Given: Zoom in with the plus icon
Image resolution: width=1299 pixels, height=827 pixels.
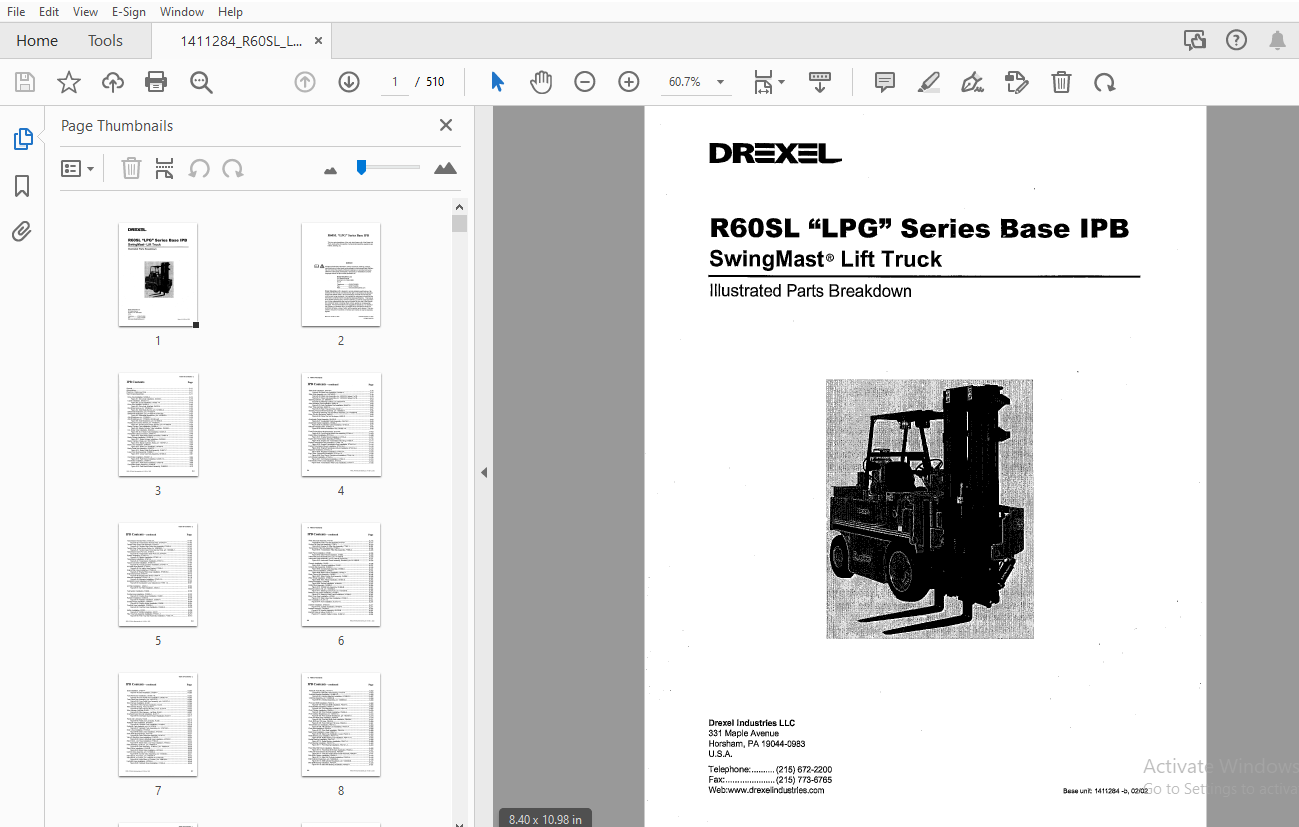Looking at the screenshot, I should tap(629, 82).
